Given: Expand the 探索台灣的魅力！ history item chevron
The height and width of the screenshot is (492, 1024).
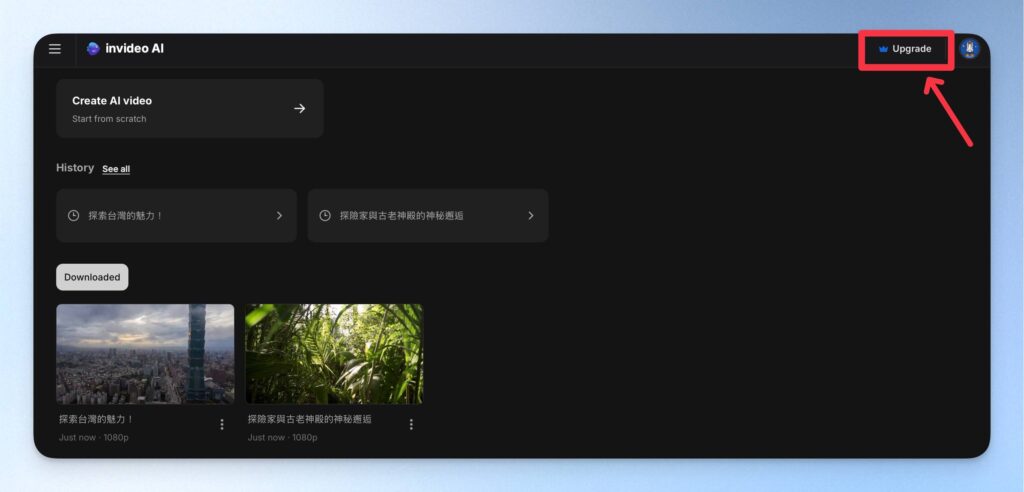Looking at the screenshot, I should coord(279,215).
